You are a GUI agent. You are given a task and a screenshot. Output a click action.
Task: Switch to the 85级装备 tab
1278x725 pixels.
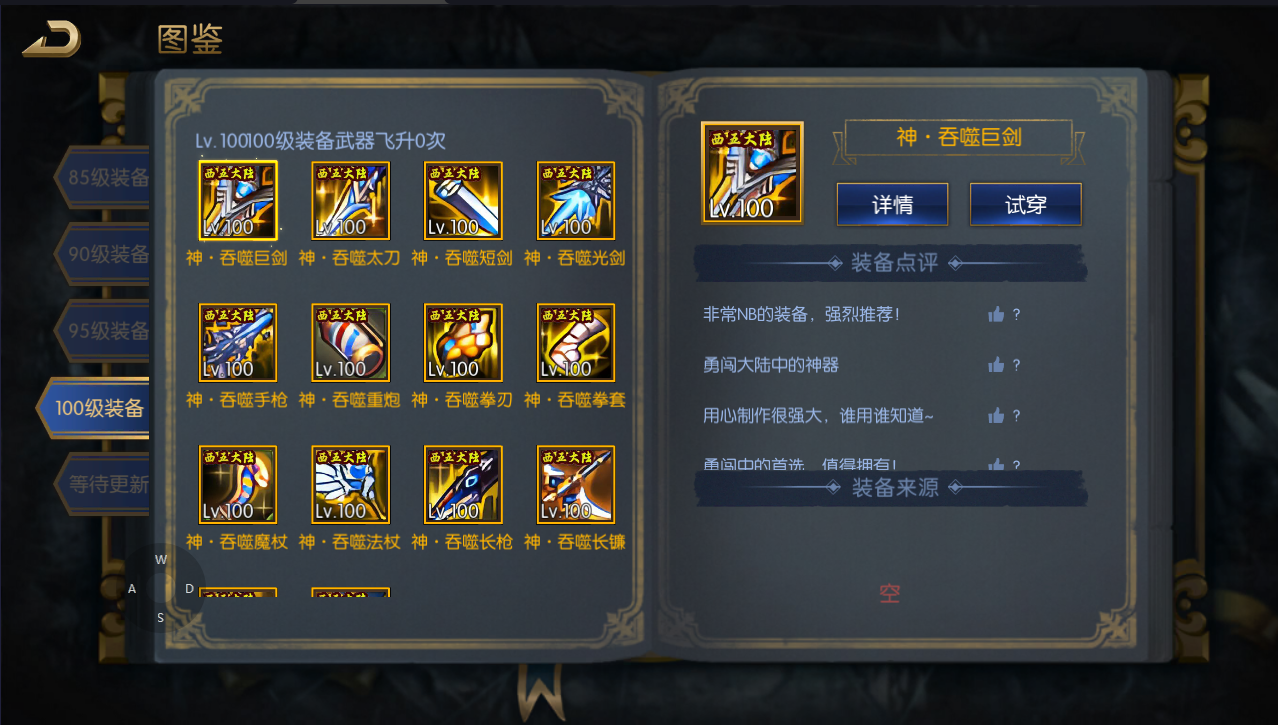point(104,178)
